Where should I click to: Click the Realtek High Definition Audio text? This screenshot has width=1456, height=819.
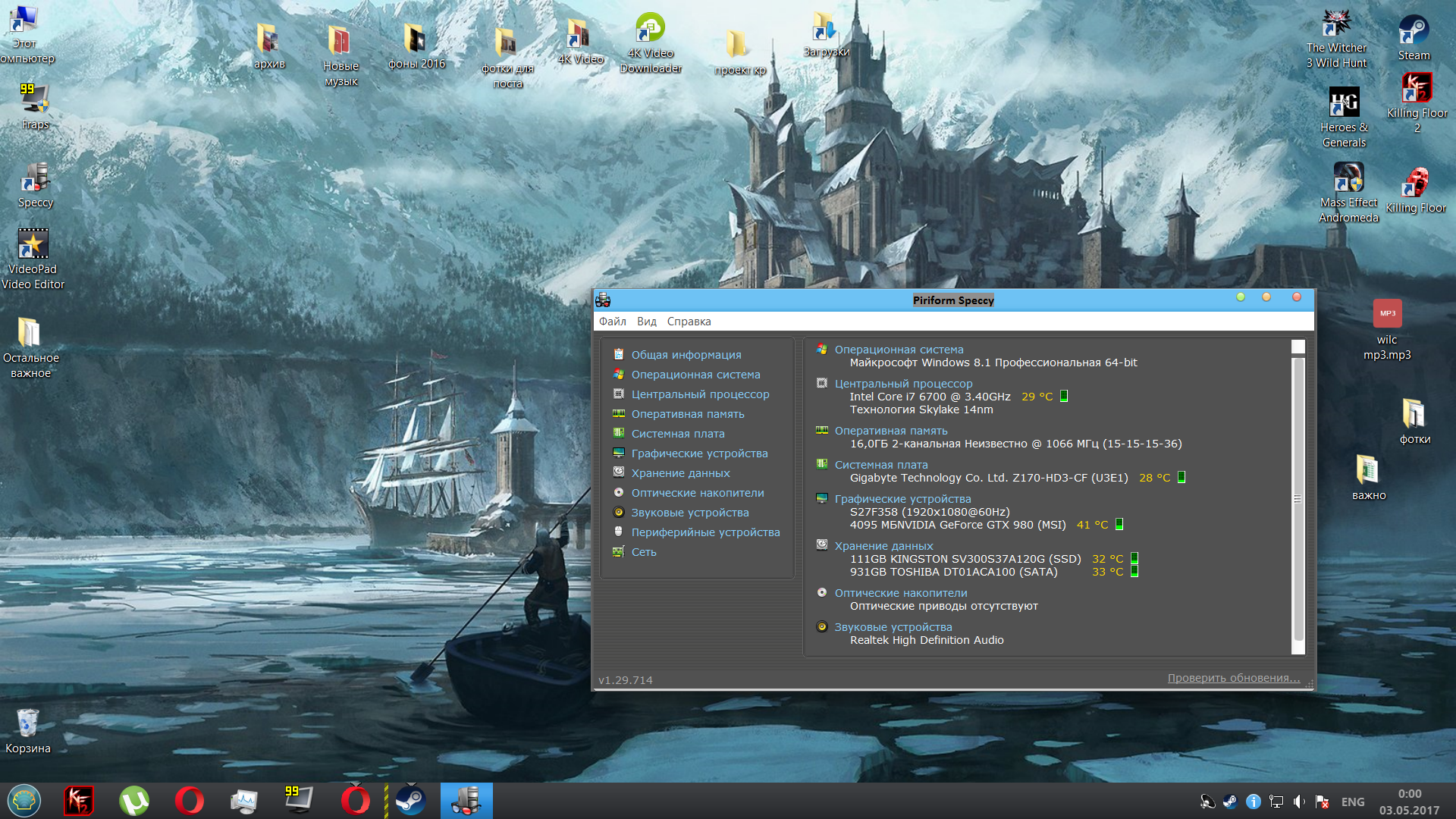927,640
